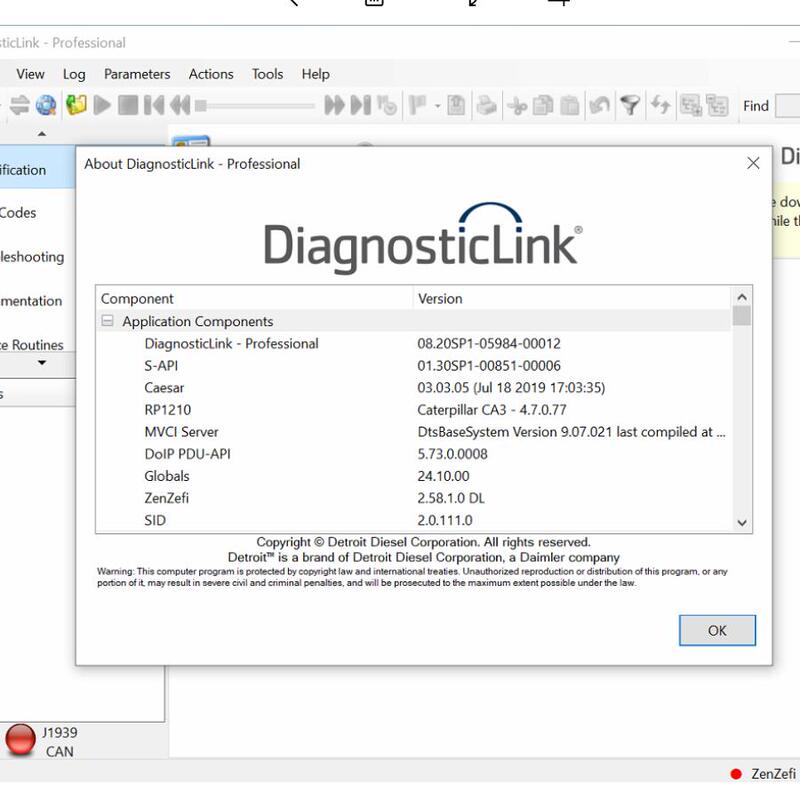This screenshot has height=800, width=800.
Task: Select the DiagnosticLink - Professional component row
Action: point(413,343)
